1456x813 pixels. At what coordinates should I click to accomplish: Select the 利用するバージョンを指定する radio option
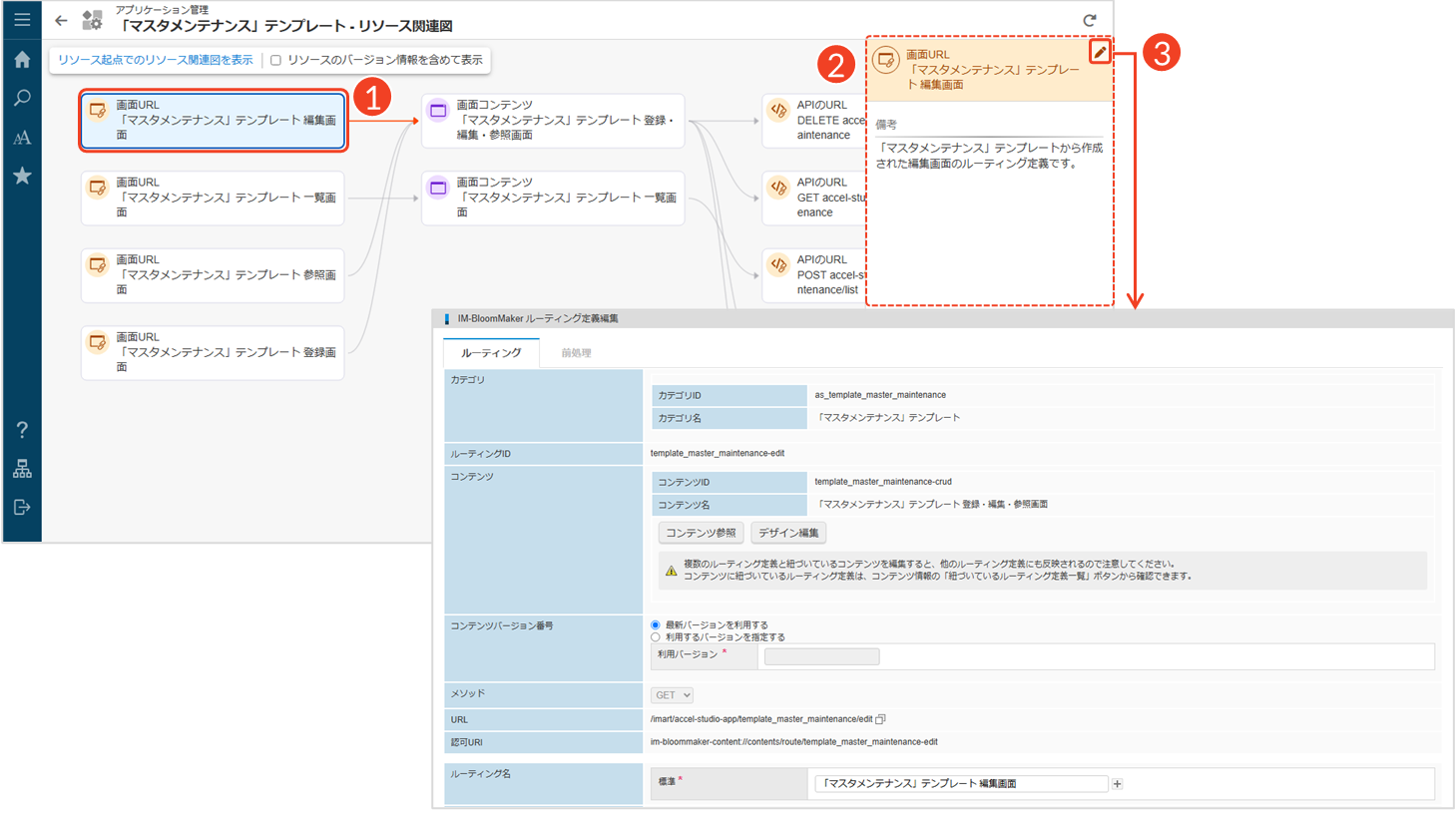pyautogui.click(x=656, y=637)
